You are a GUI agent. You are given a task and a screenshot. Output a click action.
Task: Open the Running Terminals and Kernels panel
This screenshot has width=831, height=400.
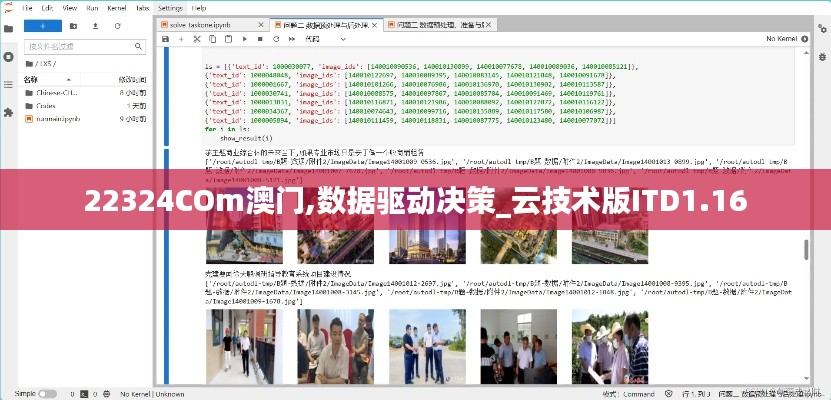tap(8, 57)
